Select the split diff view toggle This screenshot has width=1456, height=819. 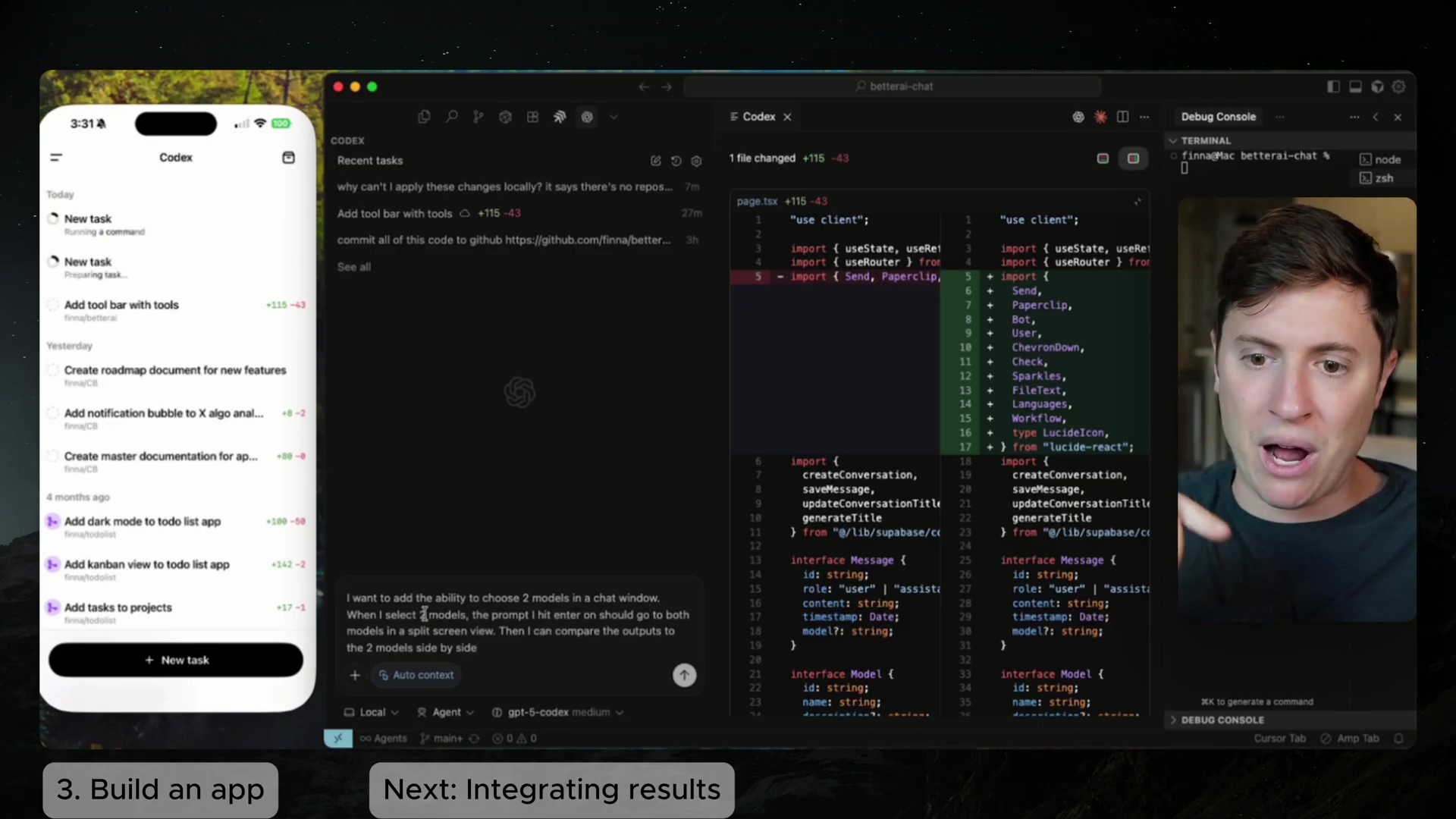coord(1133,158)
